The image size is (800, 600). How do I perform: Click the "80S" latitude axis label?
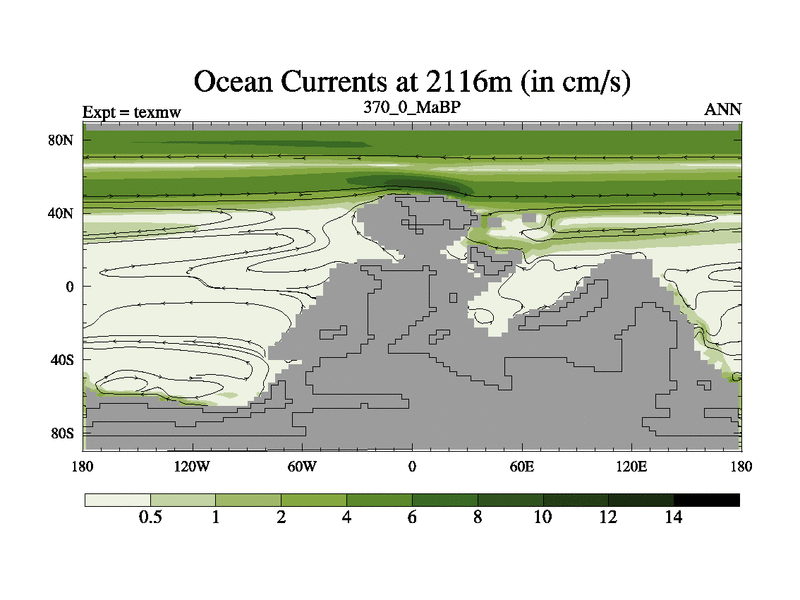(63, 433)
